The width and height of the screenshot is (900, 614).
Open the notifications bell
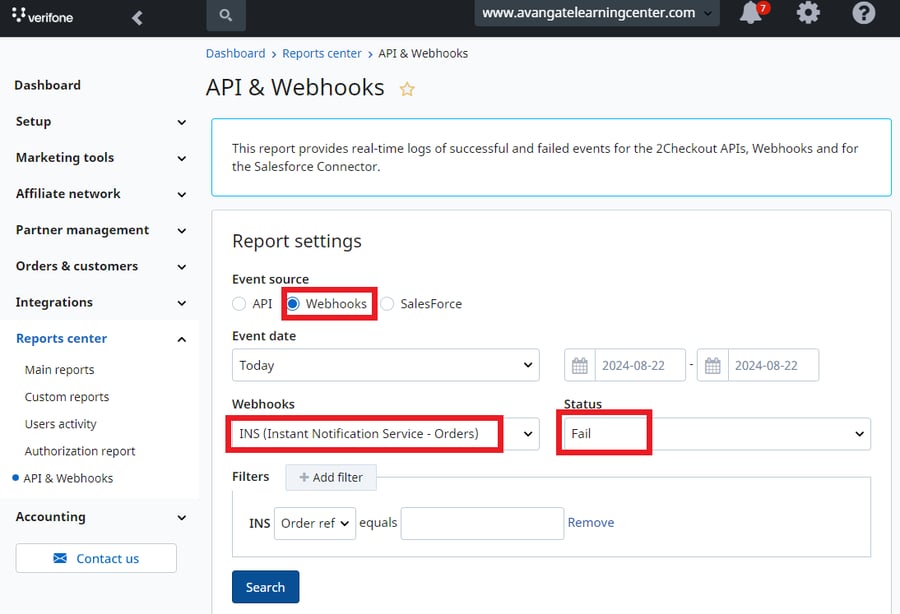tap(752, 12)
